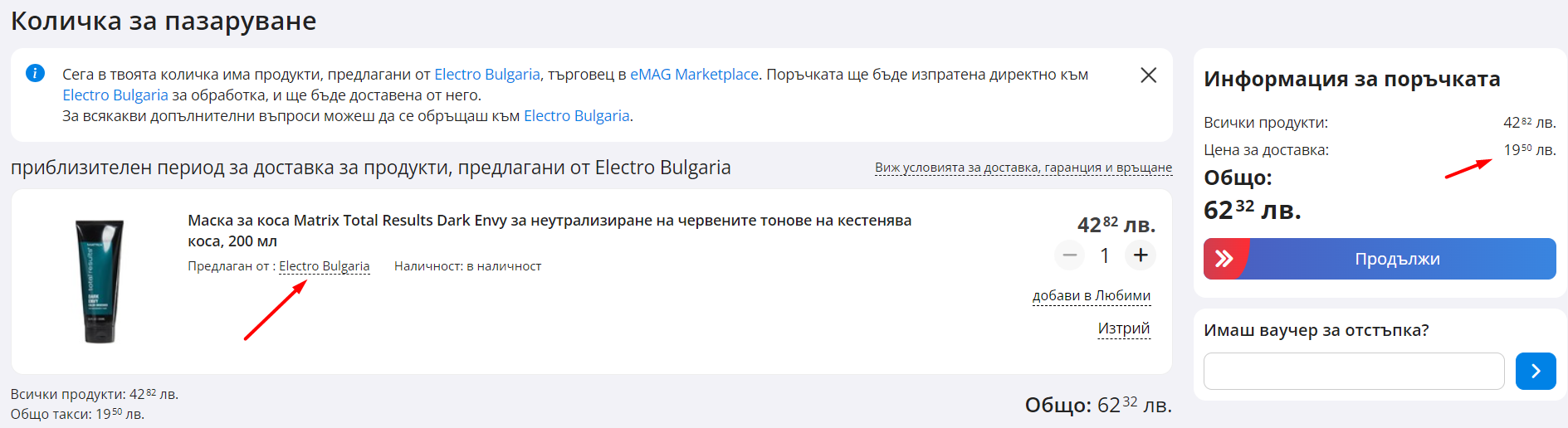Decrease product quantity with the minus button
Image resolution: width=1568 pixels, height=428 pixels.
click(1069, 255)
